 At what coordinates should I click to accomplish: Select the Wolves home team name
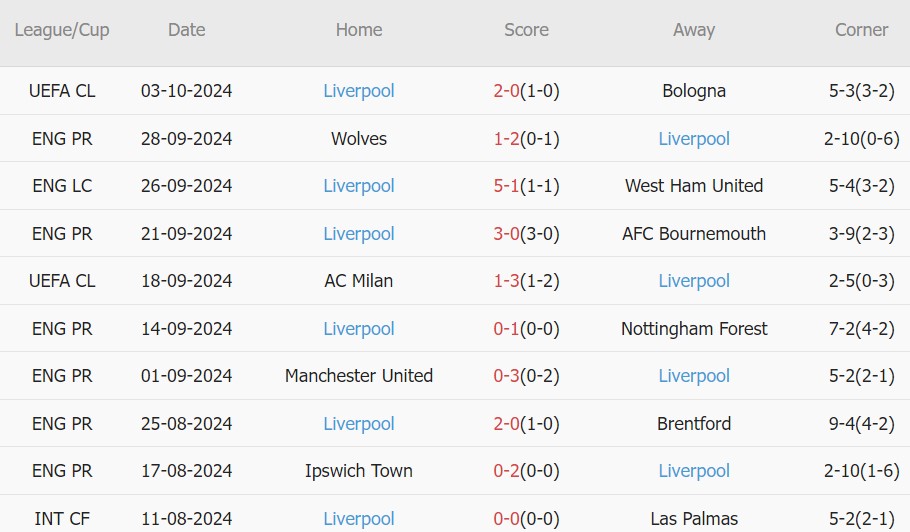359,139
